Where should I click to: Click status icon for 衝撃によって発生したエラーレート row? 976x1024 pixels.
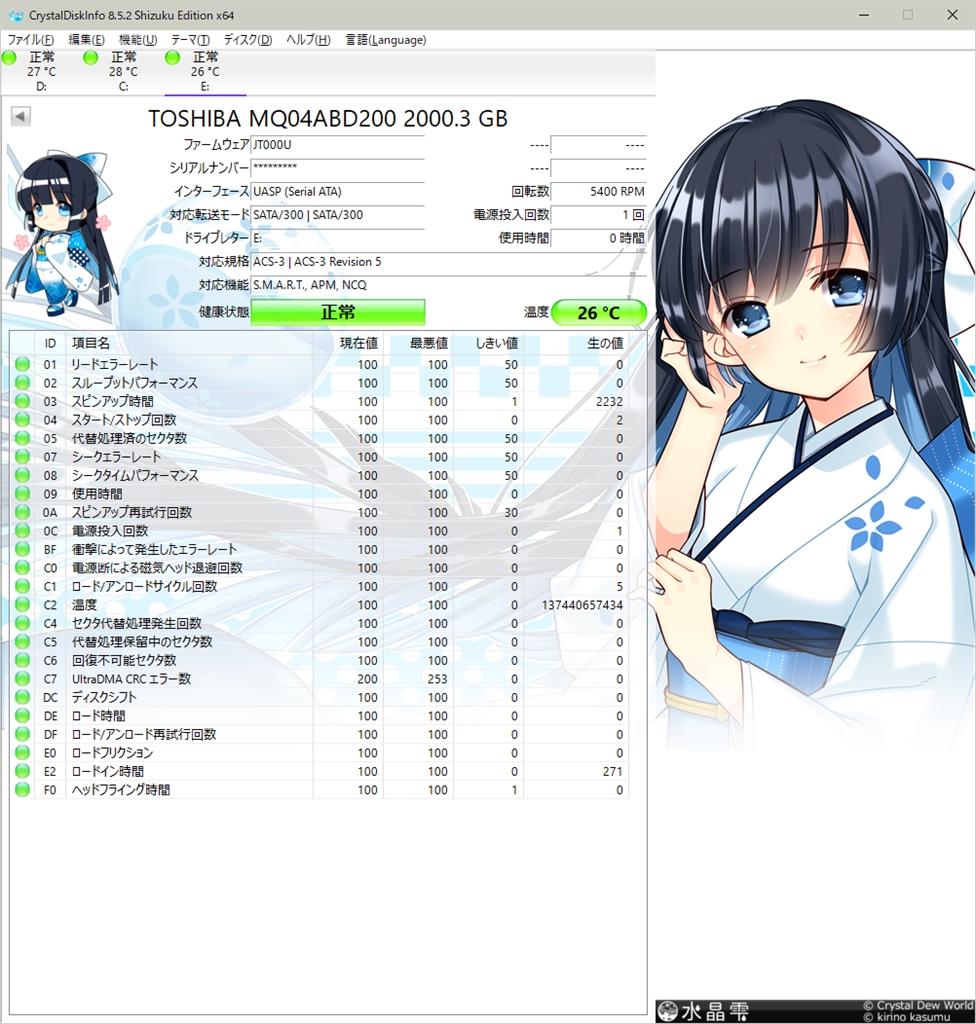tap(22, 549)
